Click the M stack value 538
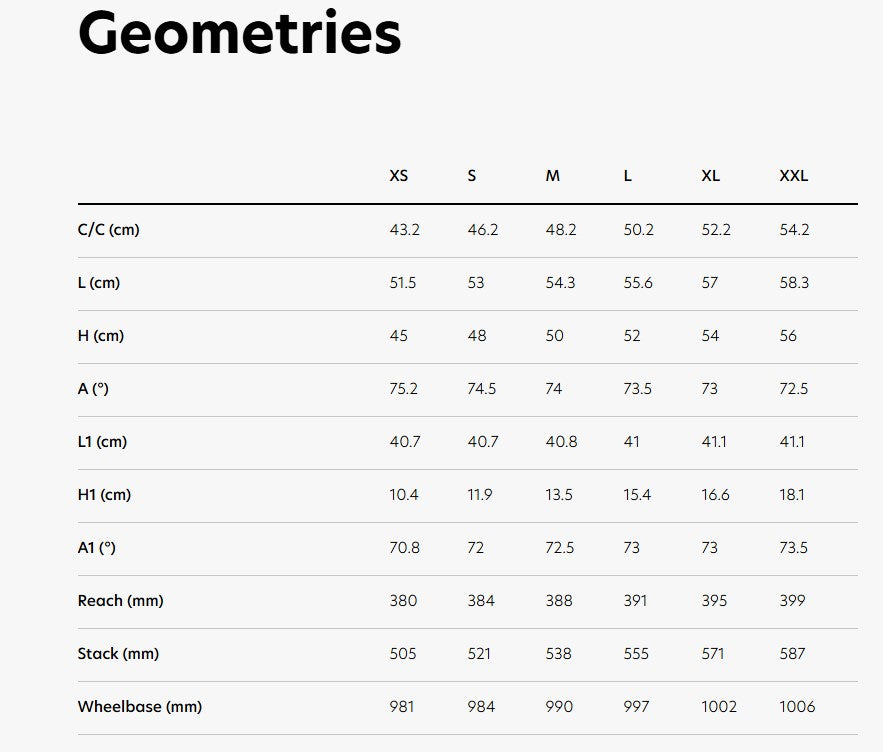This screenshot has width=883, height=752. coord(559,653)
